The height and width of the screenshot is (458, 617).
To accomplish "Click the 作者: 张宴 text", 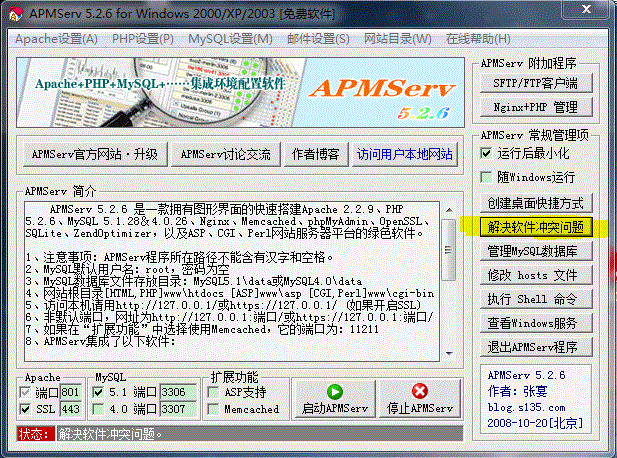I will pyautogui.click(x=517, y=391).
